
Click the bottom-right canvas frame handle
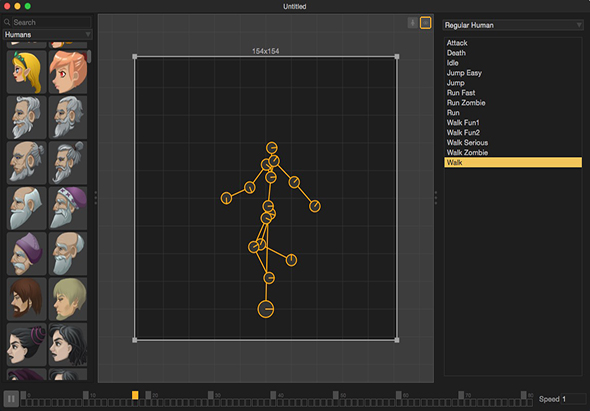[397, 340]
